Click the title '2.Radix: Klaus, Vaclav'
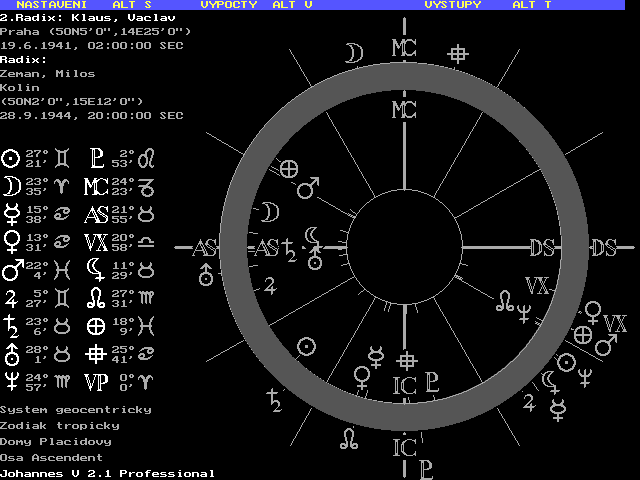 click(88, 18)
